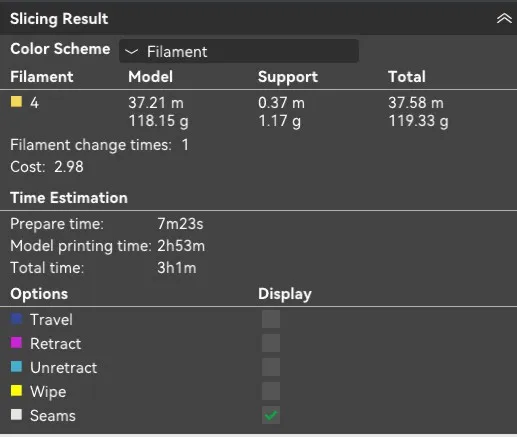Click the cyan Unretract color icon
This screenshot has height=437, width=517.
(16, 367)
